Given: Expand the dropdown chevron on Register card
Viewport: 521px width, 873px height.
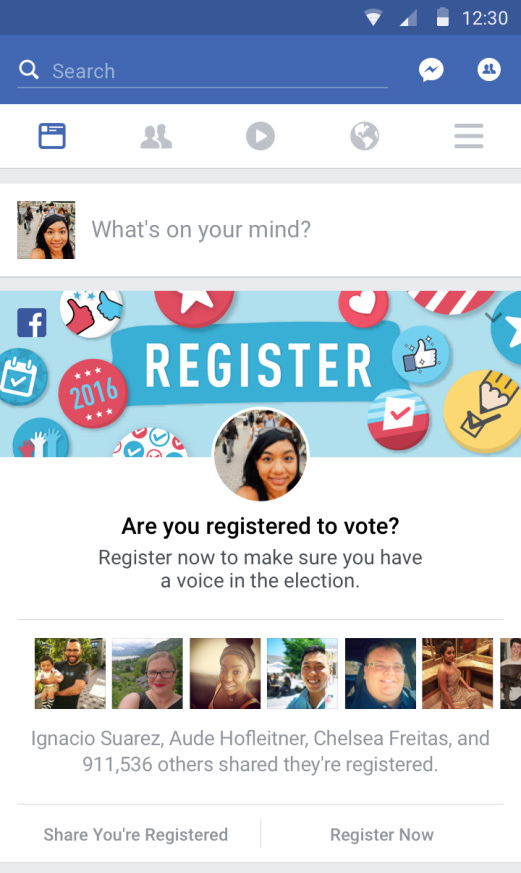Looking at the screenshot, I should [x=493, y=317].
